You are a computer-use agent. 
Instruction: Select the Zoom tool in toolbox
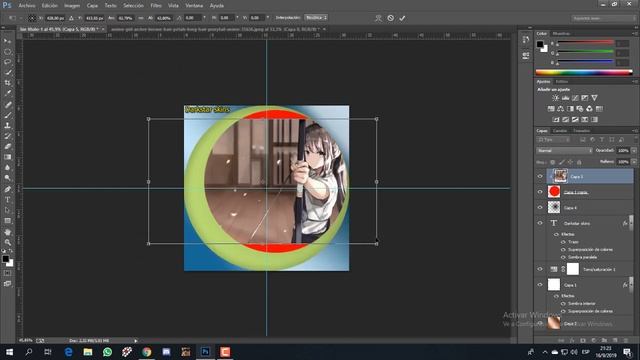tap(7, 242)
